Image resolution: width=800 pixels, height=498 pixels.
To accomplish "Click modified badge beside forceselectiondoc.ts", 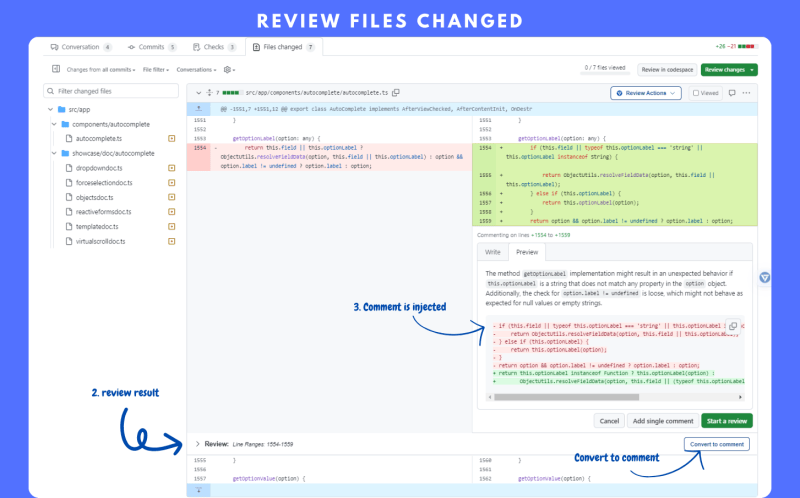I will [172, 183].
